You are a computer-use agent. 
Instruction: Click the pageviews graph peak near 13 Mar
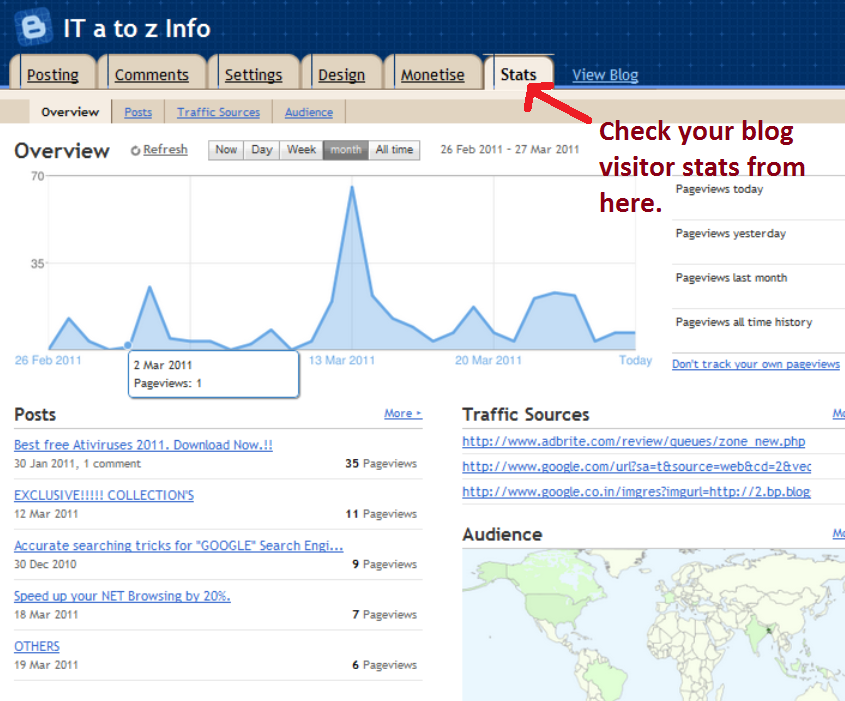pyautogui.click(x=352, y=188)
